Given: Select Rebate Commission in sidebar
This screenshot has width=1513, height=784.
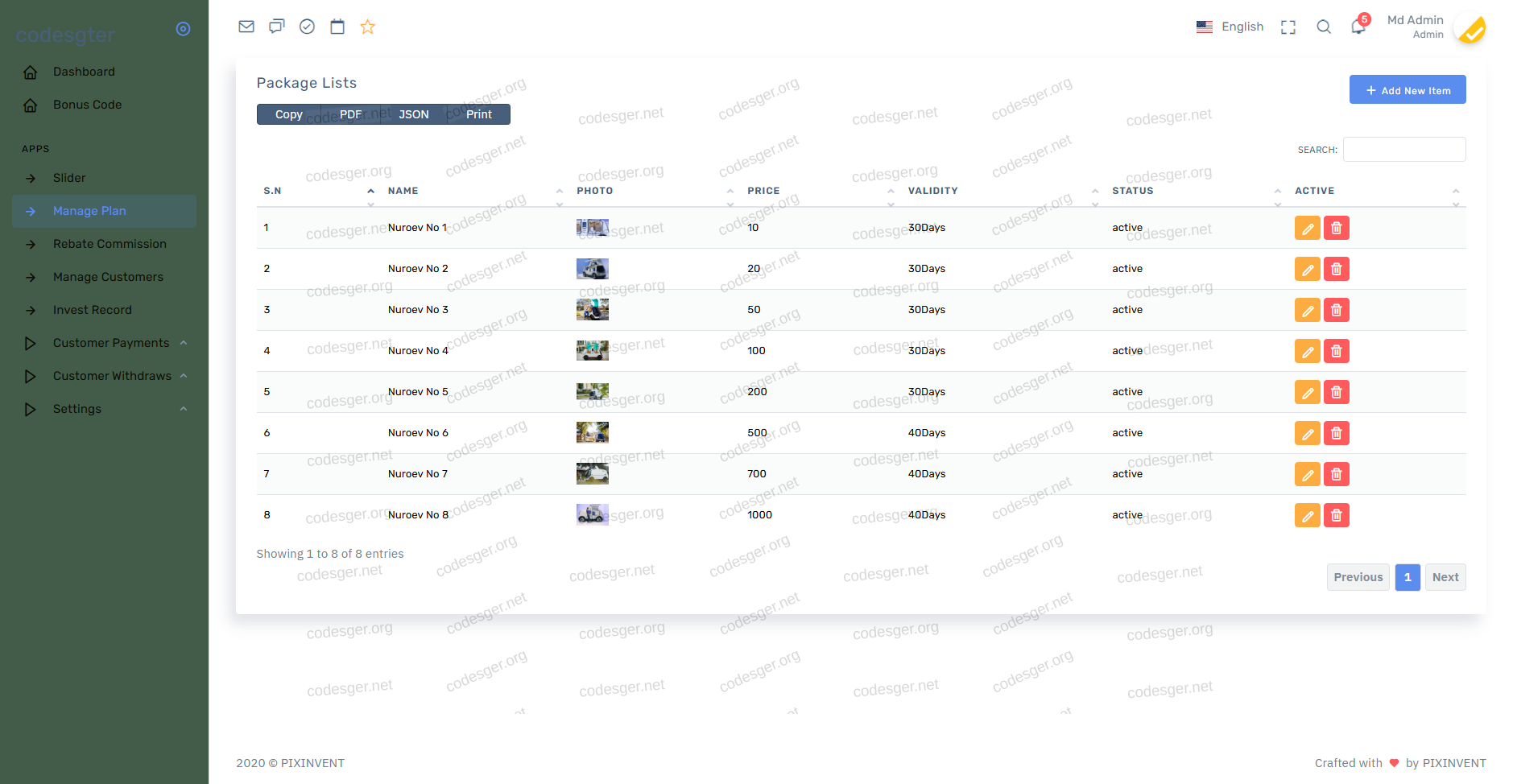Looking at the screenshot, I should pos(110,244).
